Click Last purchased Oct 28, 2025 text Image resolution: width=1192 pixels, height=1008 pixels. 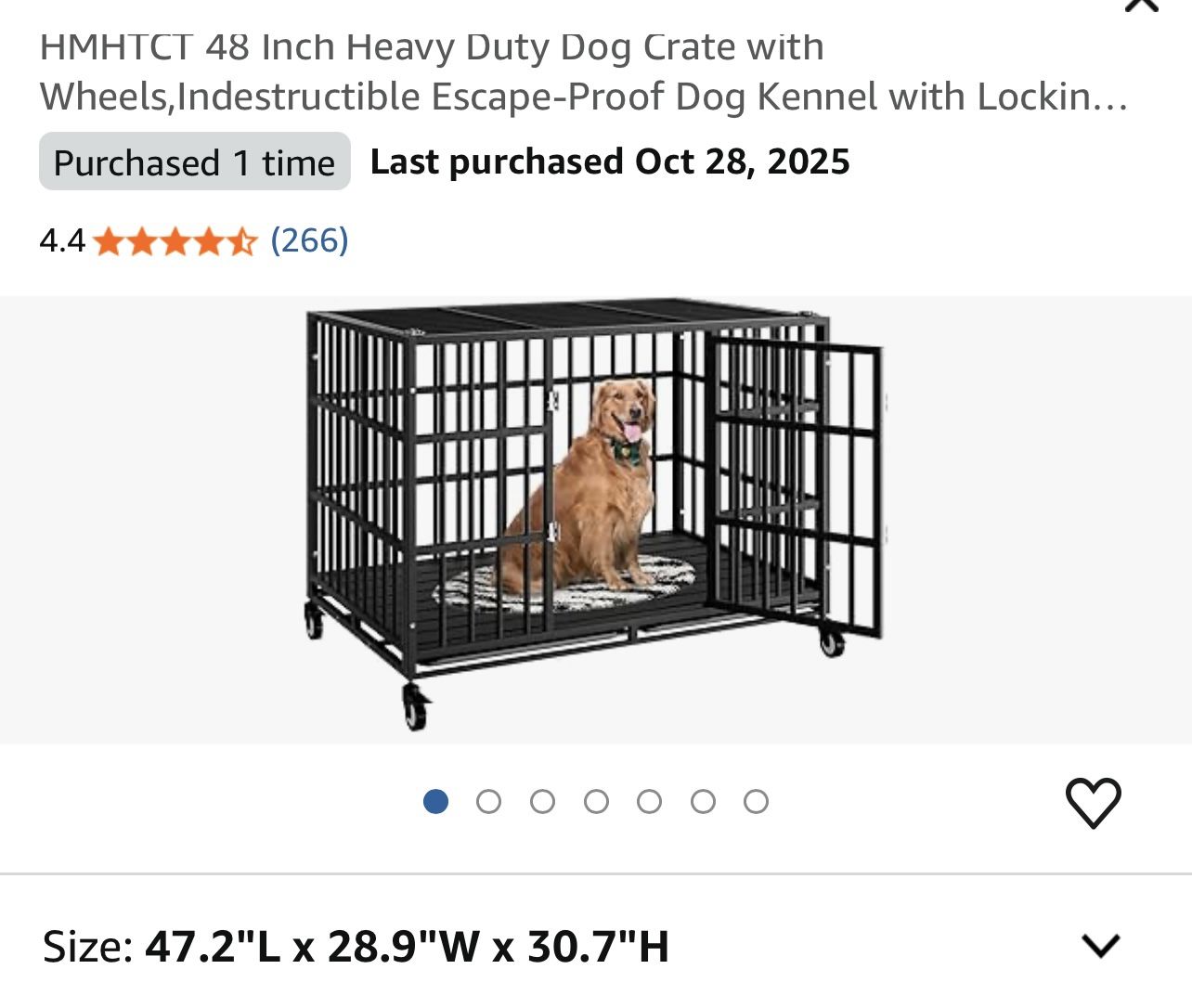click(610, 162)
